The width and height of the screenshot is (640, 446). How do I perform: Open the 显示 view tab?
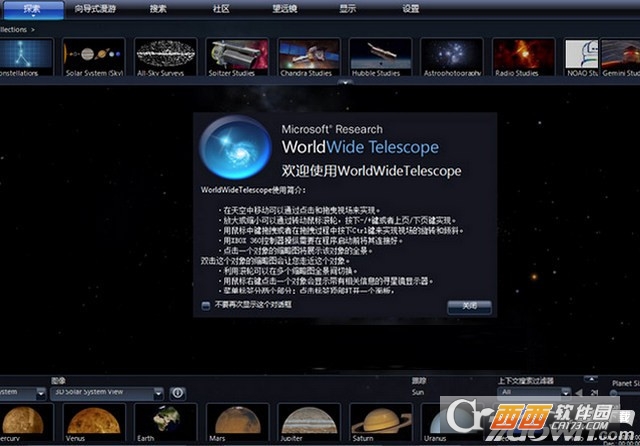[348, 9]
